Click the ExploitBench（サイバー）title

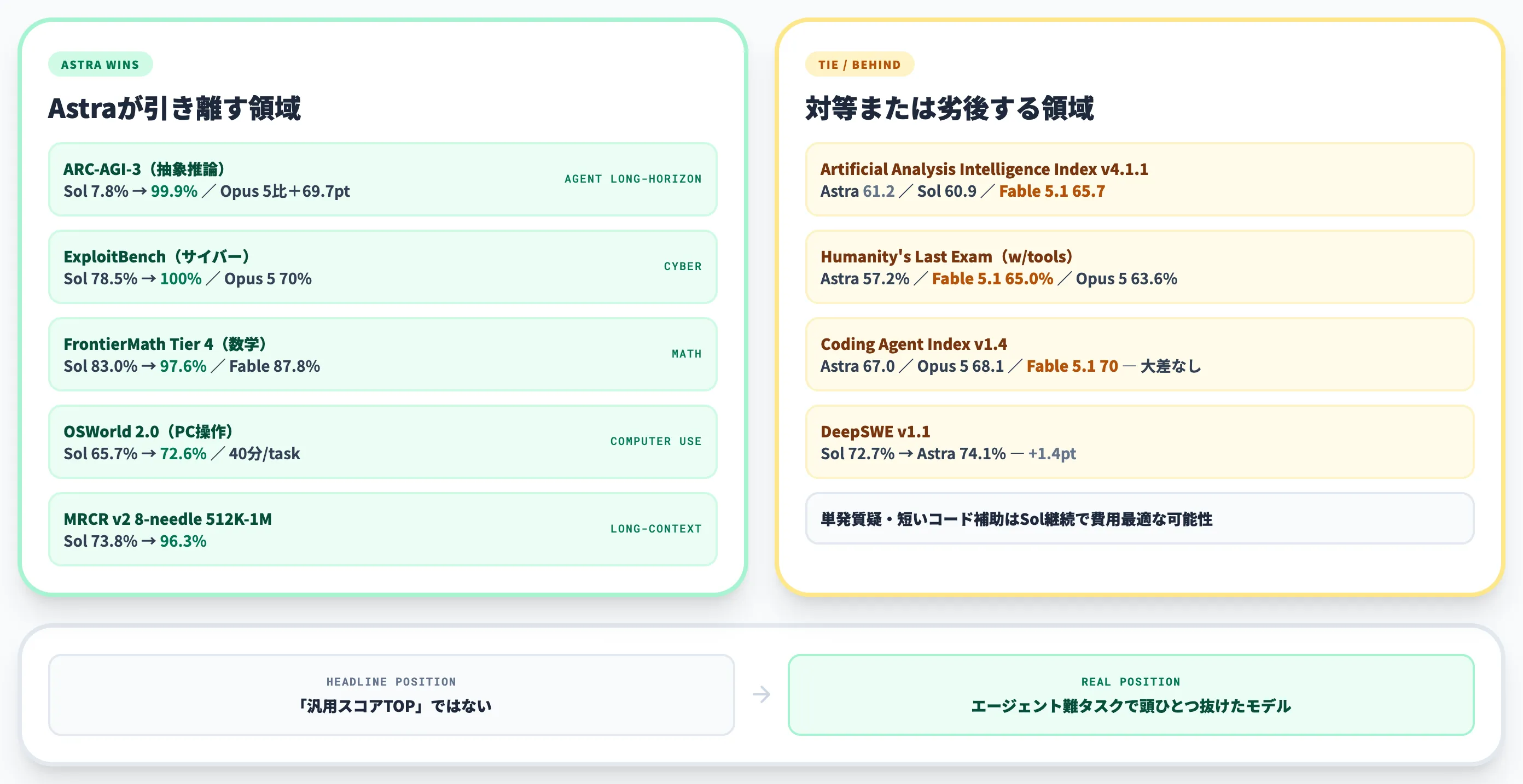(x=158, y=256)
